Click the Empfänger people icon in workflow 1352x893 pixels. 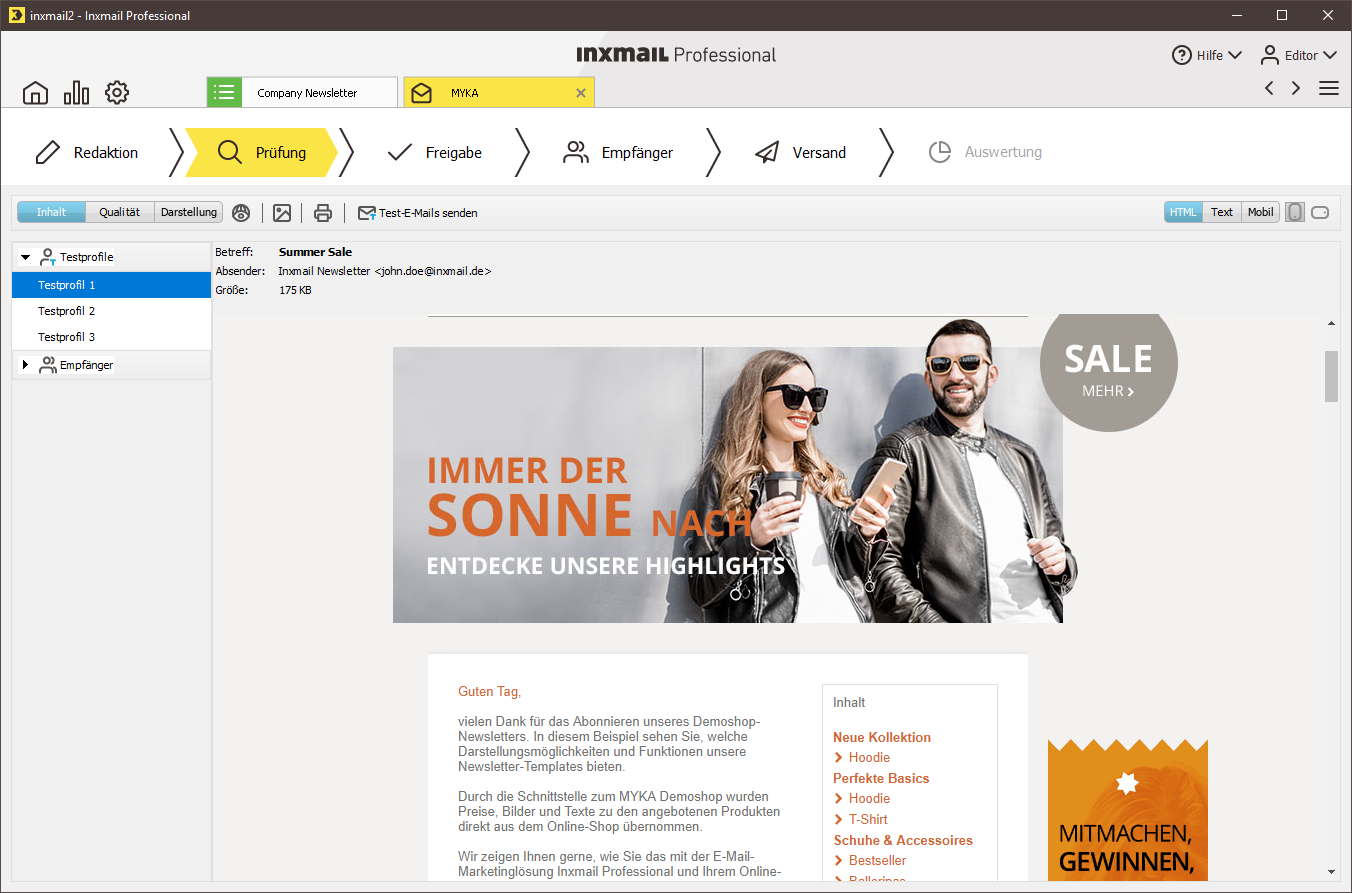[576, 152]
